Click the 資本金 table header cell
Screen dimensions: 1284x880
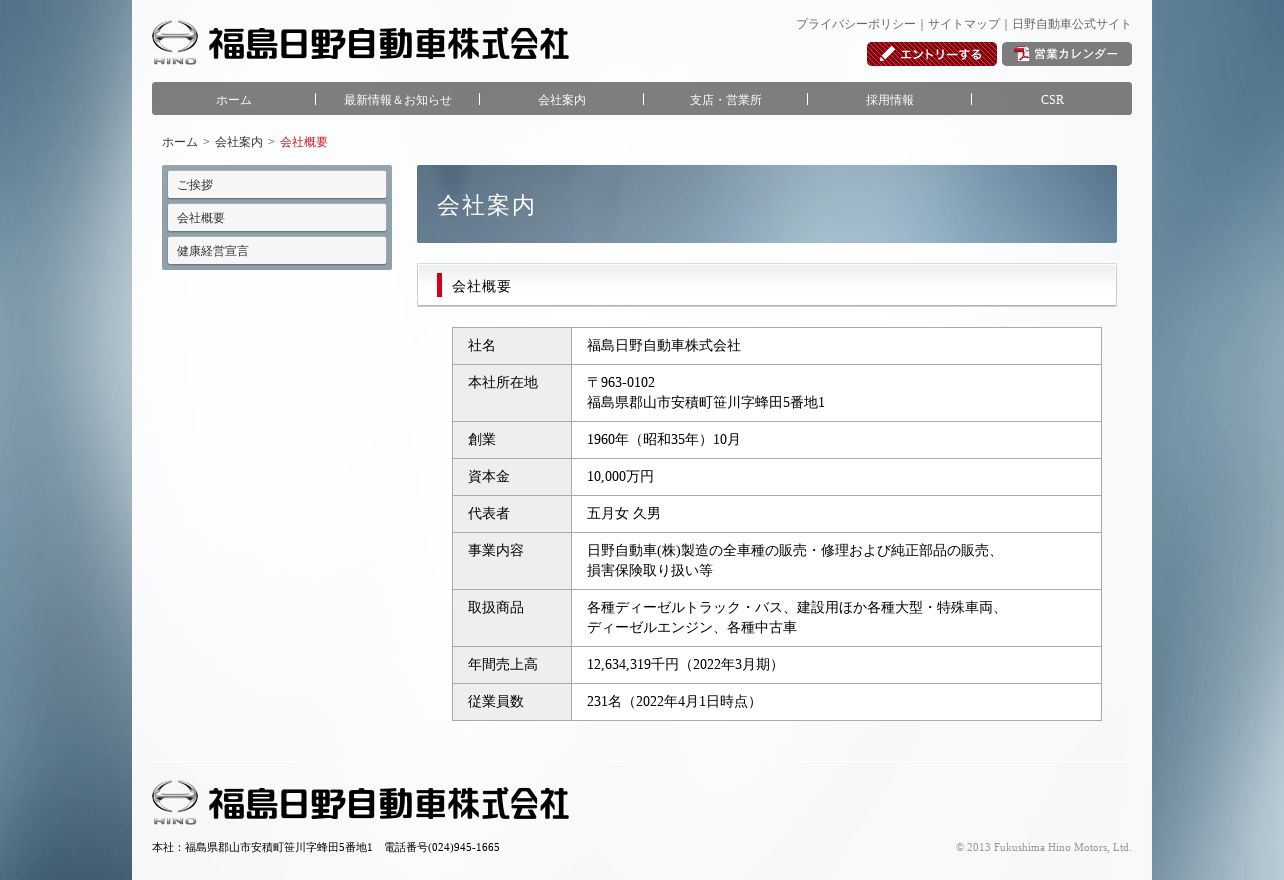click(x=512, y=477)
